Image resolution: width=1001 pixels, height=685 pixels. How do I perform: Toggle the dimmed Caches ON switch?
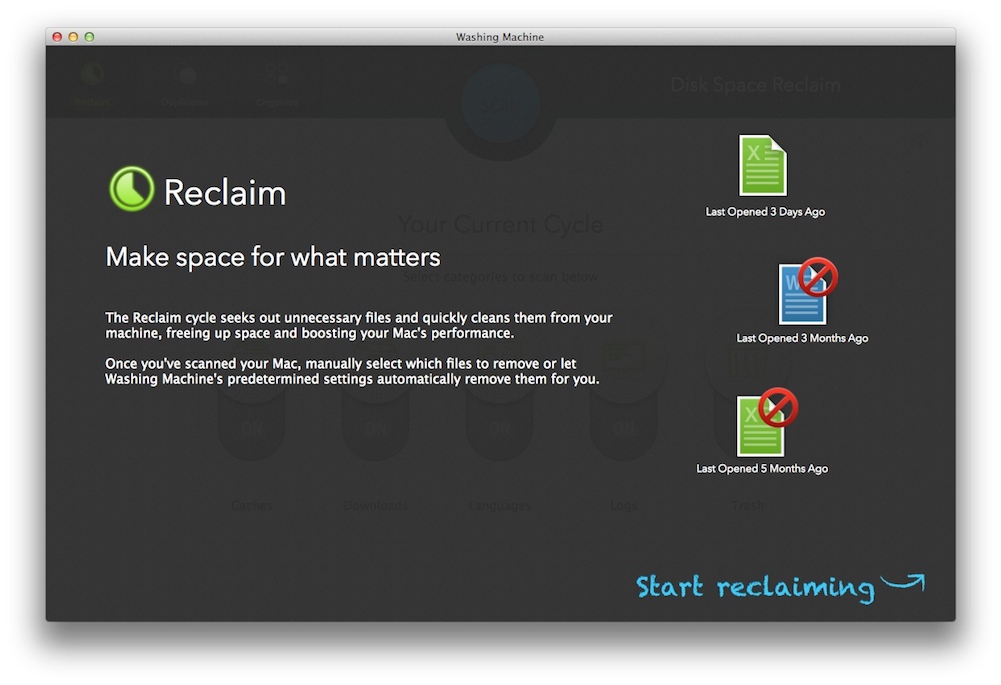(252, 428)
